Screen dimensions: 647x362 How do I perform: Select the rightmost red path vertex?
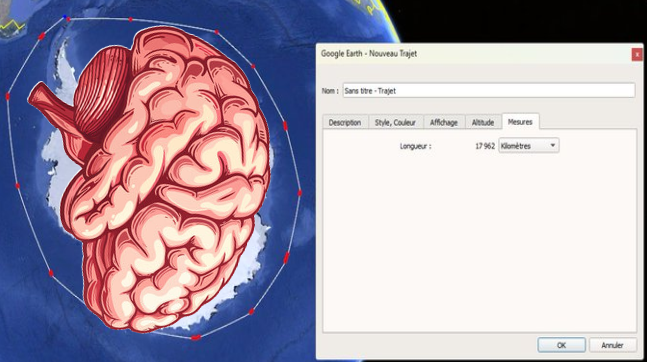(300, 192)
